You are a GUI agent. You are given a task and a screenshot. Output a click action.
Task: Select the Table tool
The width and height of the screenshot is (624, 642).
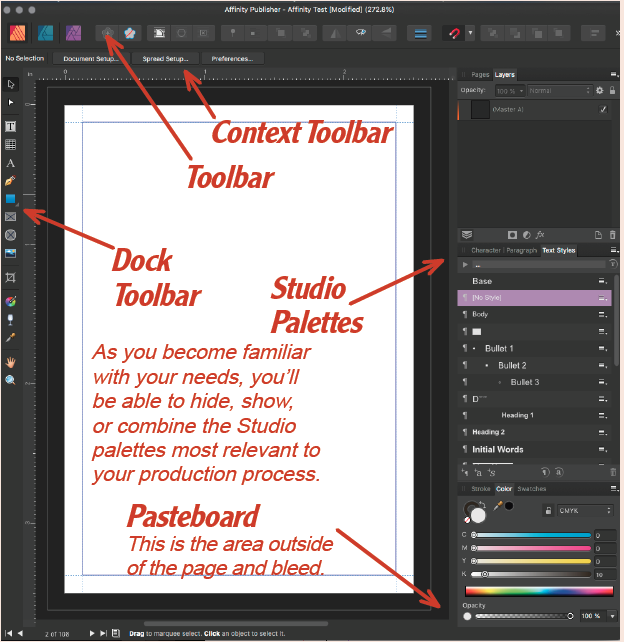[x=11, y=145]
